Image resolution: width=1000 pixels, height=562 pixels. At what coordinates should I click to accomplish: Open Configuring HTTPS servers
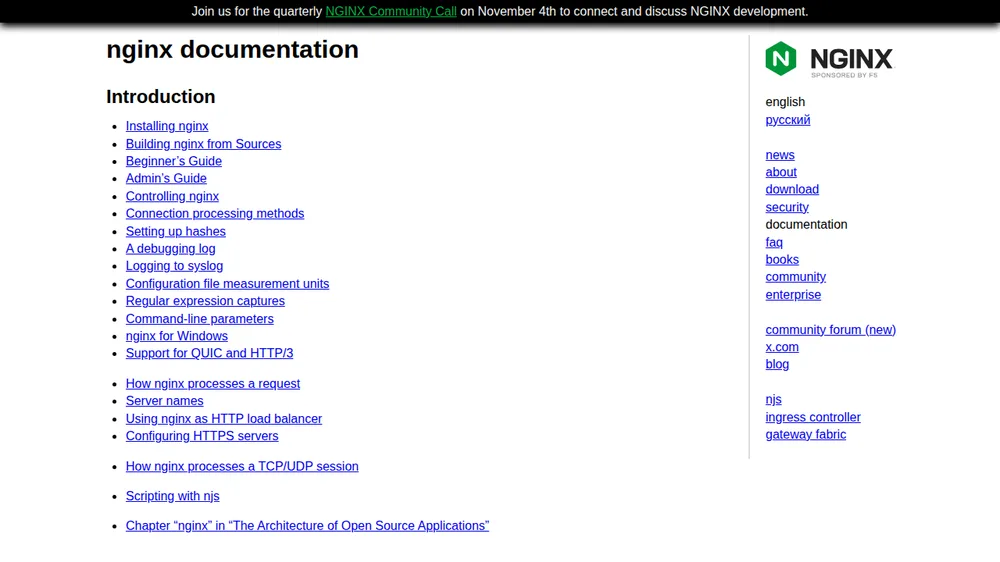click(202, 436)
